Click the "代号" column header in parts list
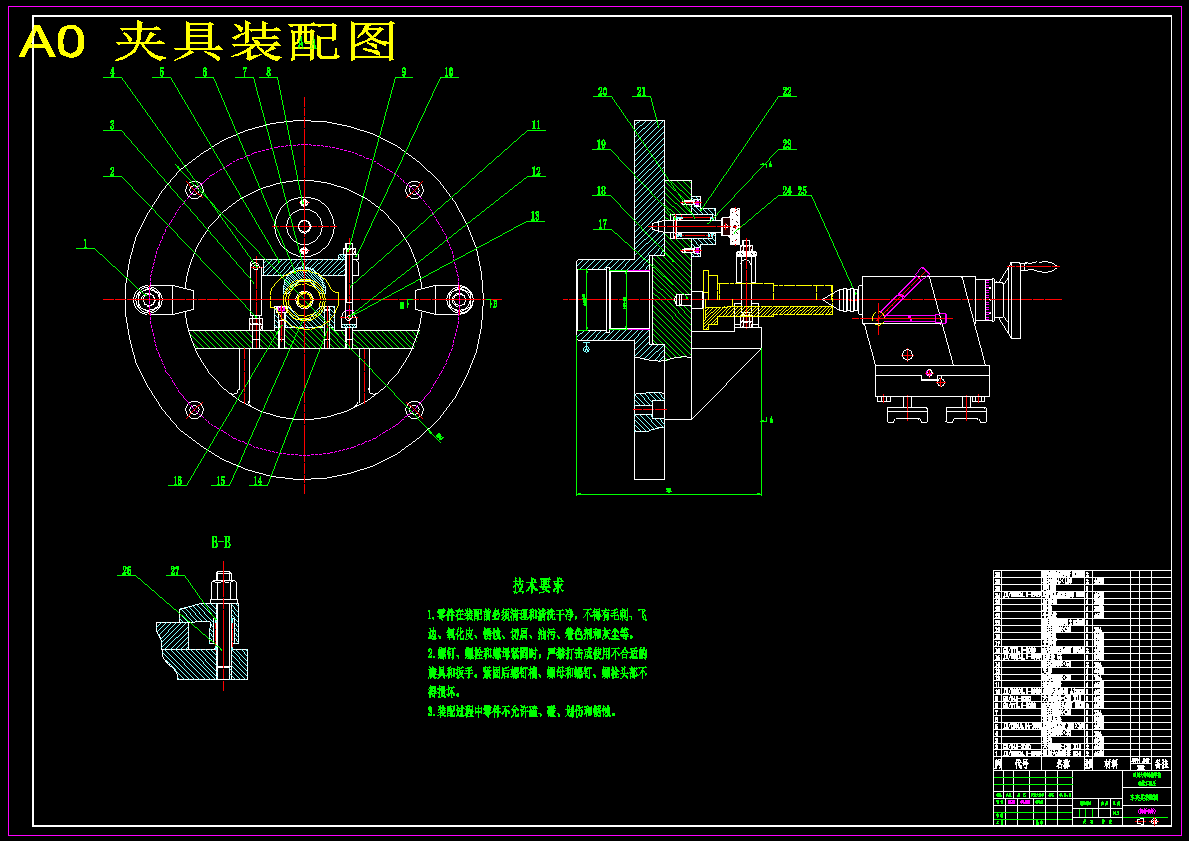 pyautogui.click(x=1021, y=764)
